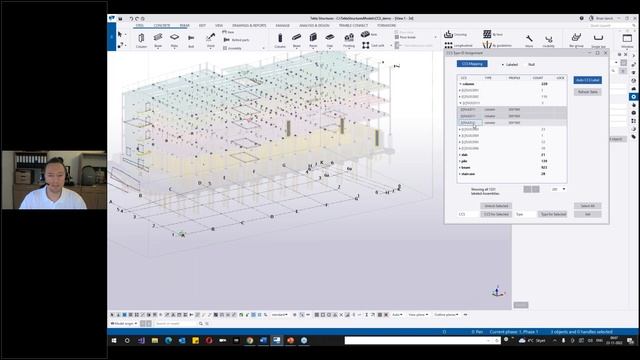Open the View plane dropdown
This screenshot has height=360, width=640.
(418, 315)
